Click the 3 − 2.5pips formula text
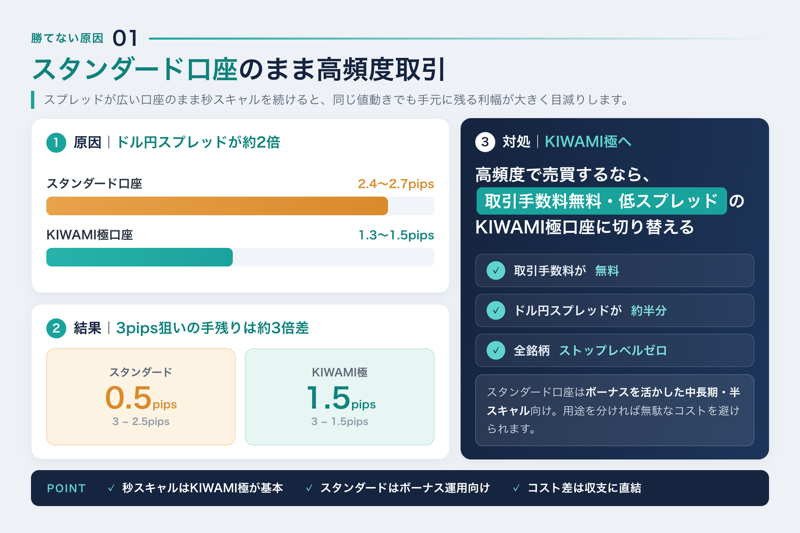This screenshot has width=800, height=533. [141, 421]
